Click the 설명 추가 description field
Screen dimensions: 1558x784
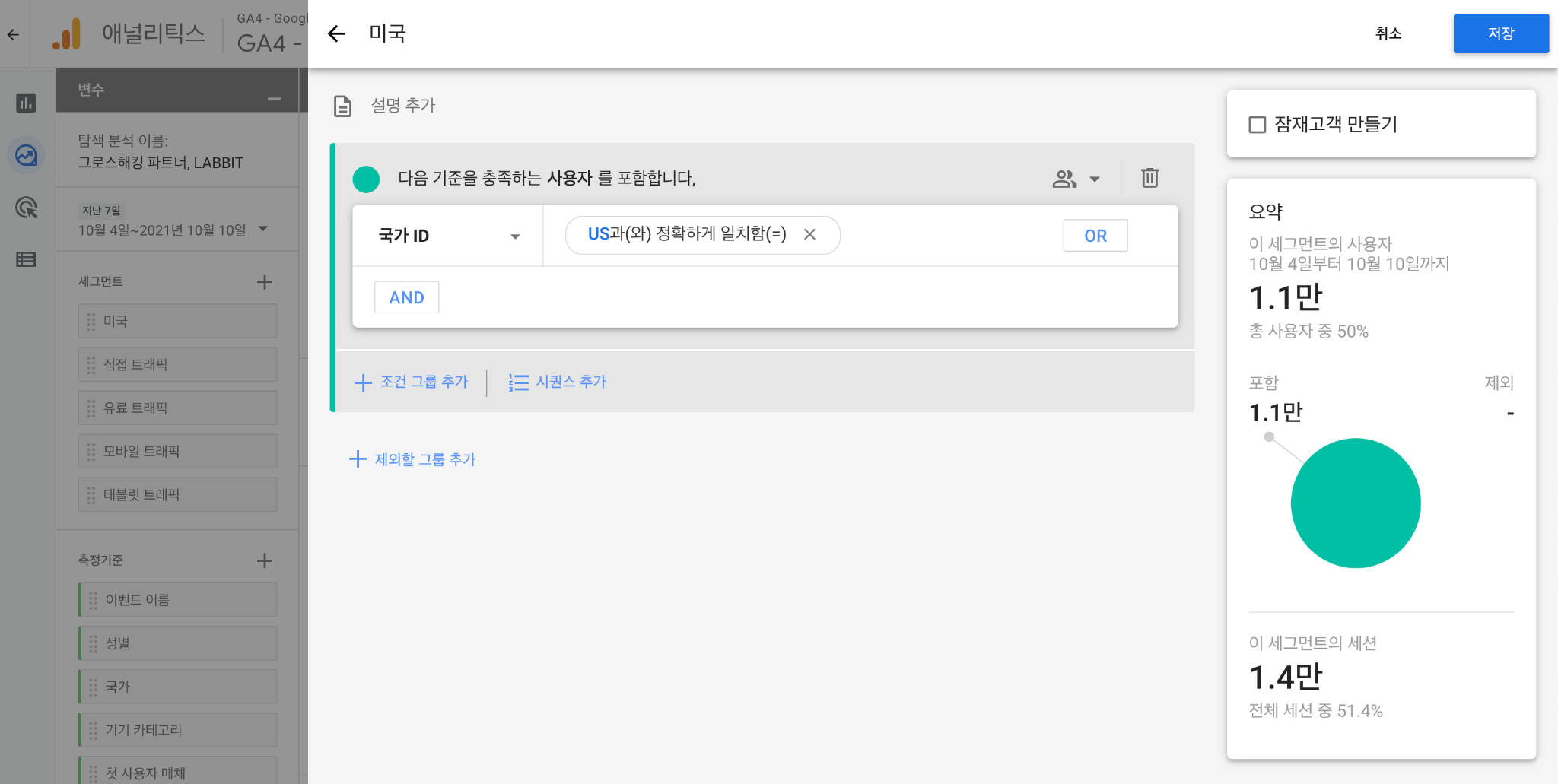pyautogui.click(x=403, y=106)
